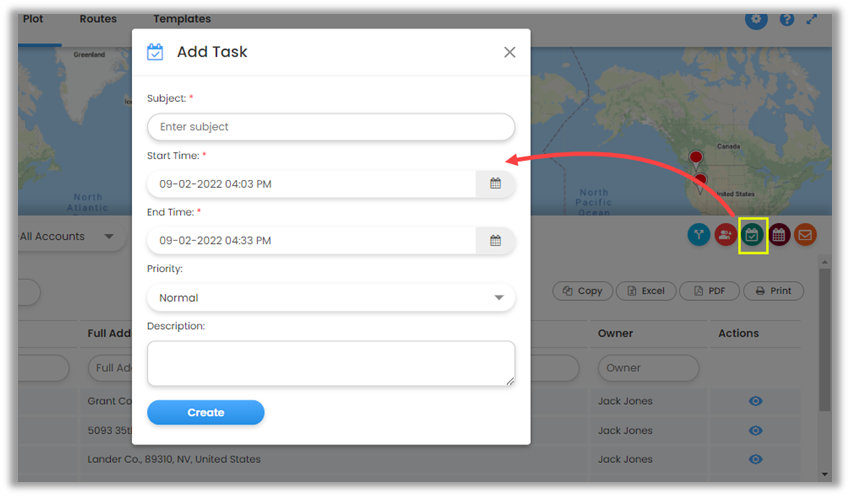This screenshot has height=496, width=850.
Task: Switch to the Routes tab
Action: click(x=98, y=19)
